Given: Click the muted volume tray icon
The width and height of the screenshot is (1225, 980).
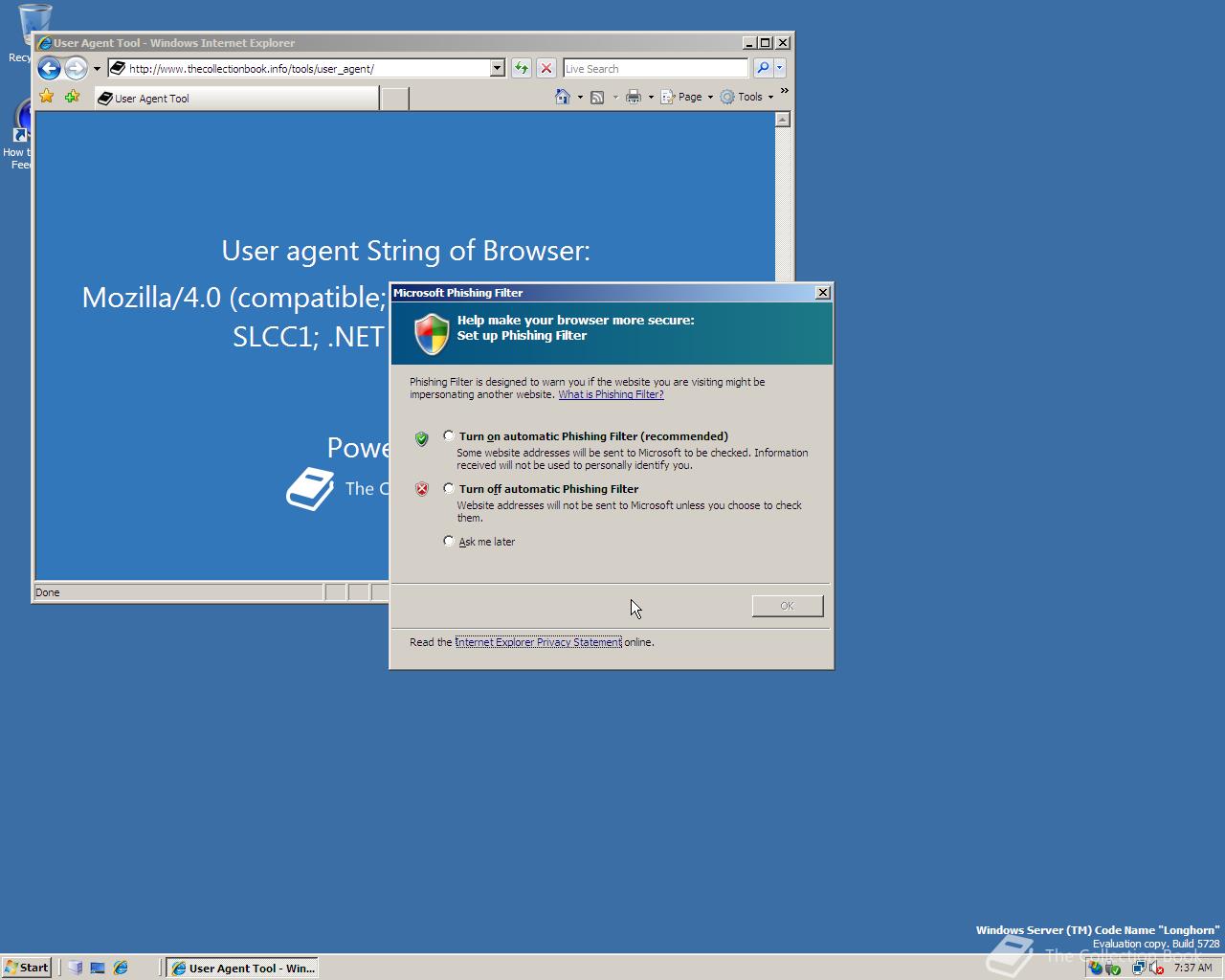Looking at the screenshot, I should [x=1156, y=968].
